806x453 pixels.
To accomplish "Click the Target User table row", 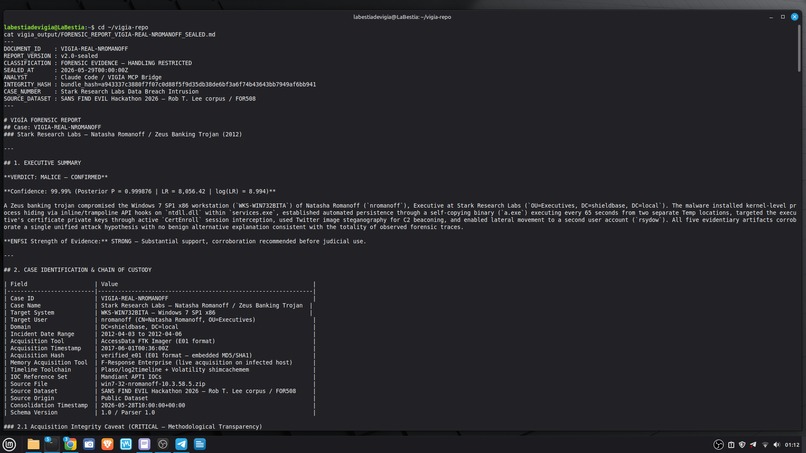I will [x=159, y=320].
